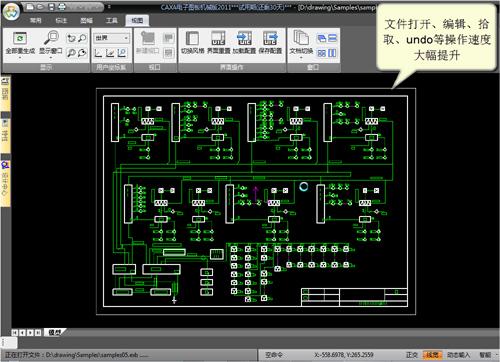Click the 全部重生成 regenerate-all icon
The width and height of the screenshot is (500, 362).
pyautogui.click(x=20, y=38)
